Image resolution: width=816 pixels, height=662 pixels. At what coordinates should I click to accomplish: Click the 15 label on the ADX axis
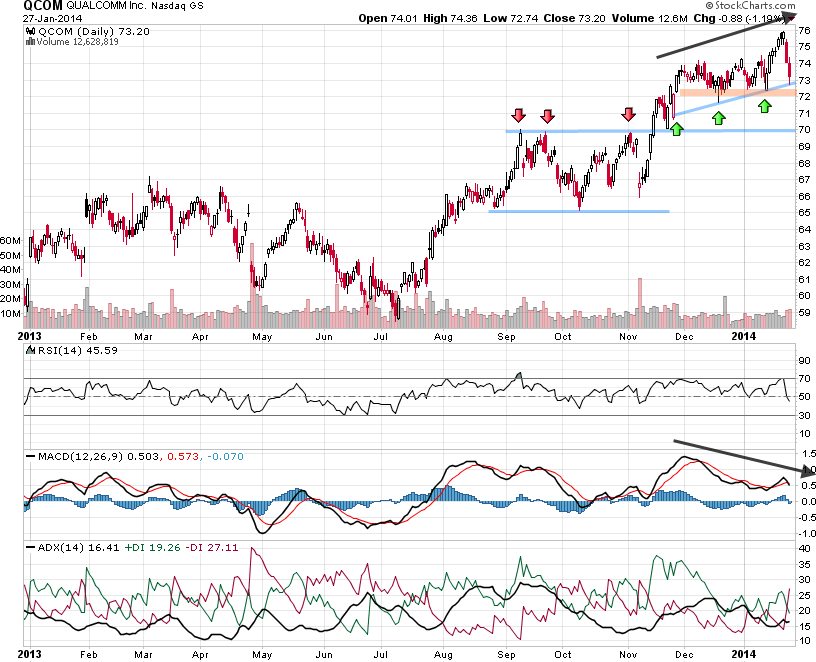804,626
